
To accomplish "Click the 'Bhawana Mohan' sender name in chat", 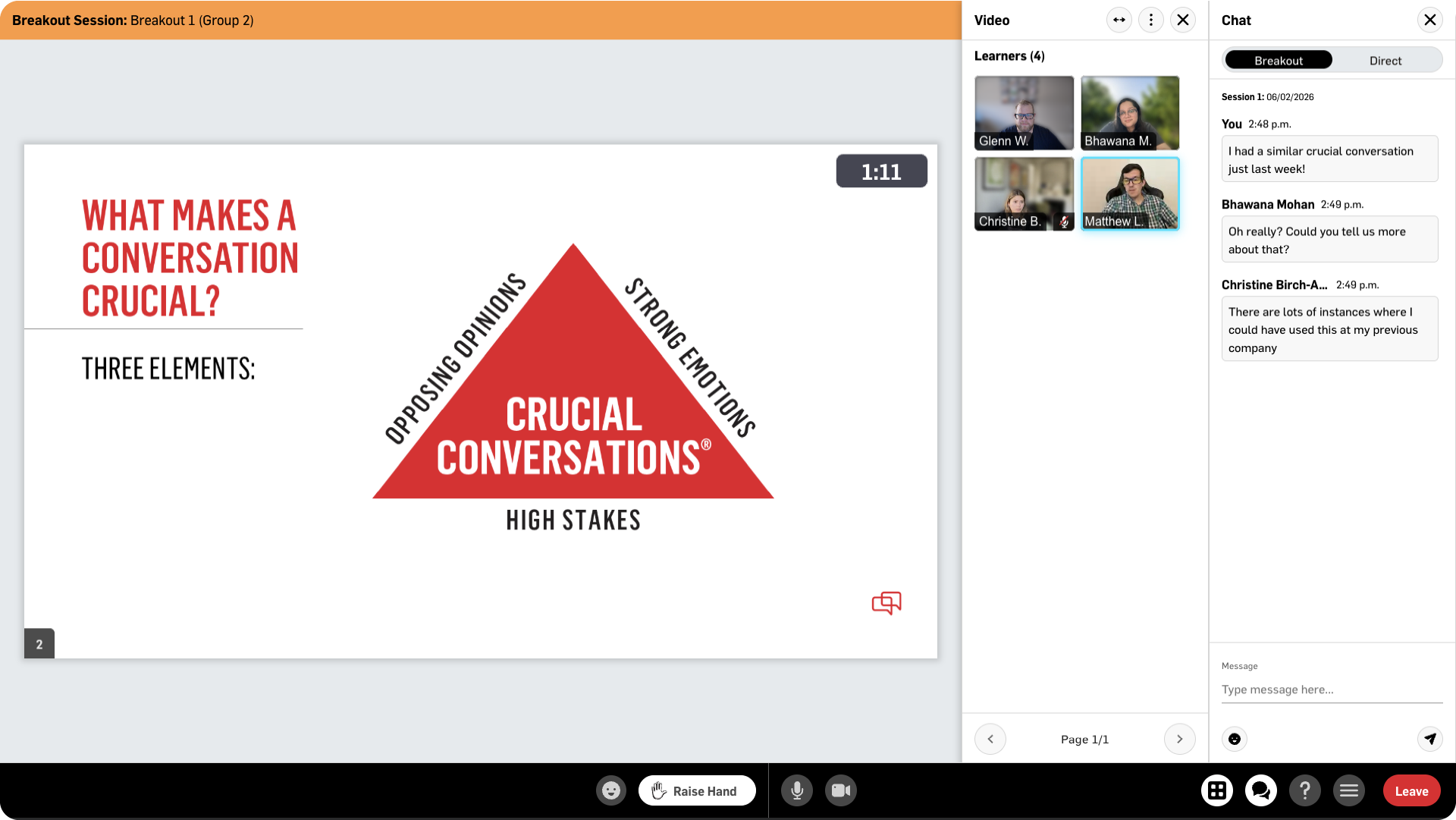I will (1268, 205).
